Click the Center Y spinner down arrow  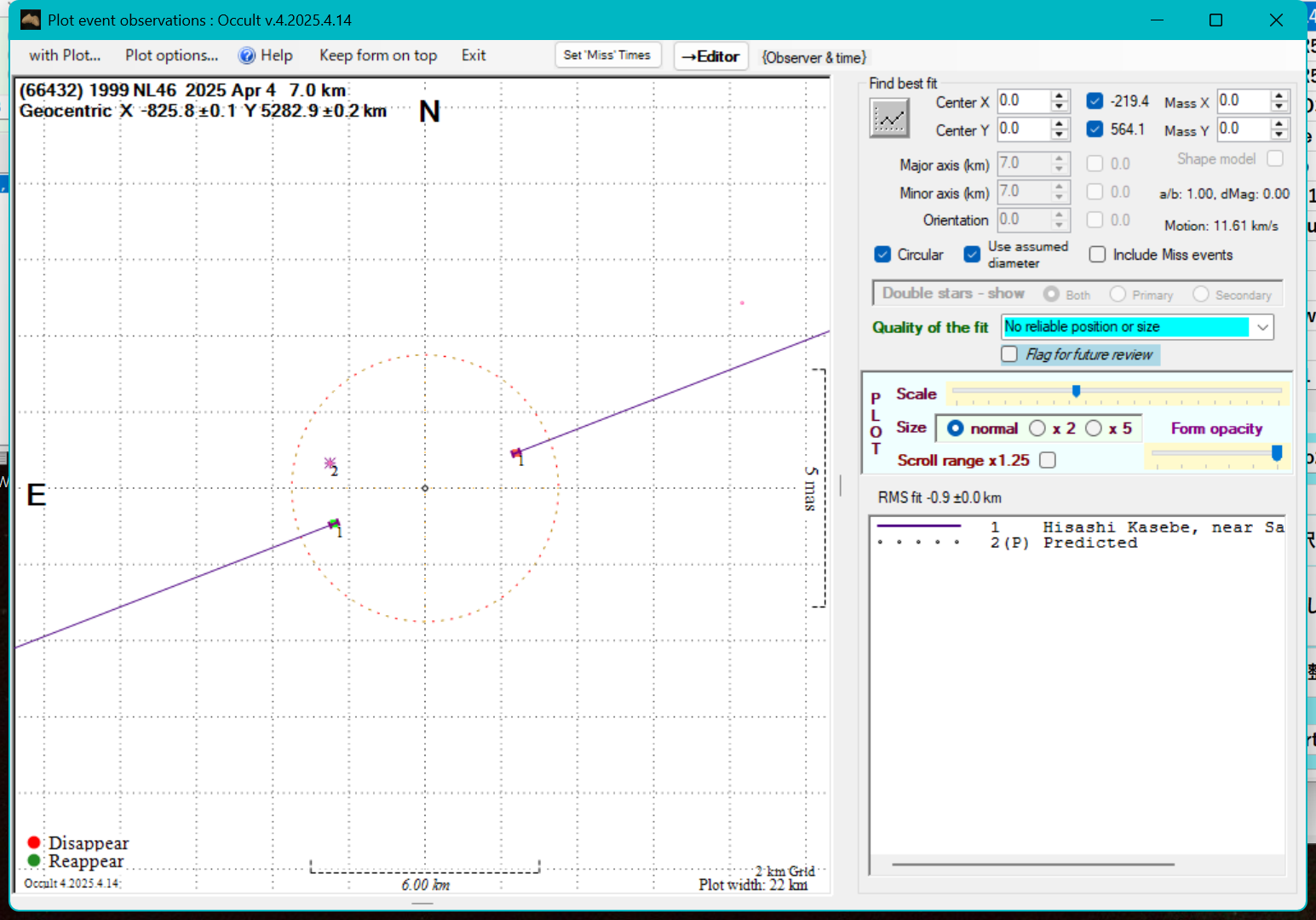coord(1059,135)
